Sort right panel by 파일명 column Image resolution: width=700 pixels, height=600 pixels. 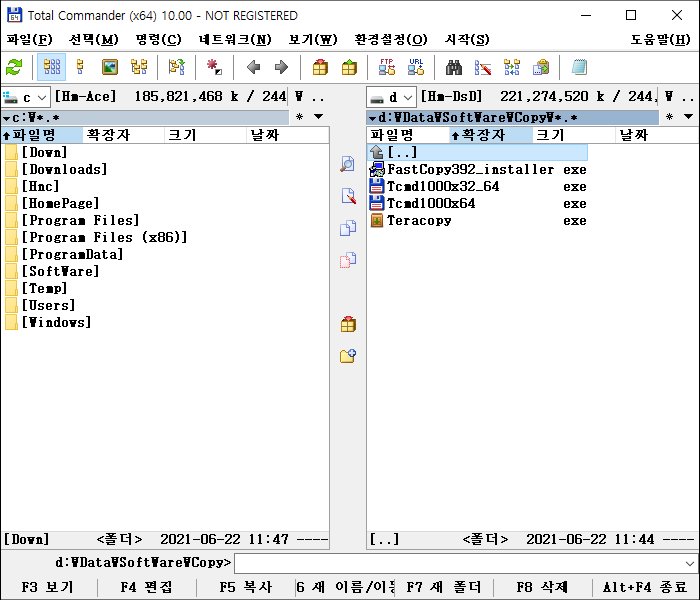coord(408,135)
